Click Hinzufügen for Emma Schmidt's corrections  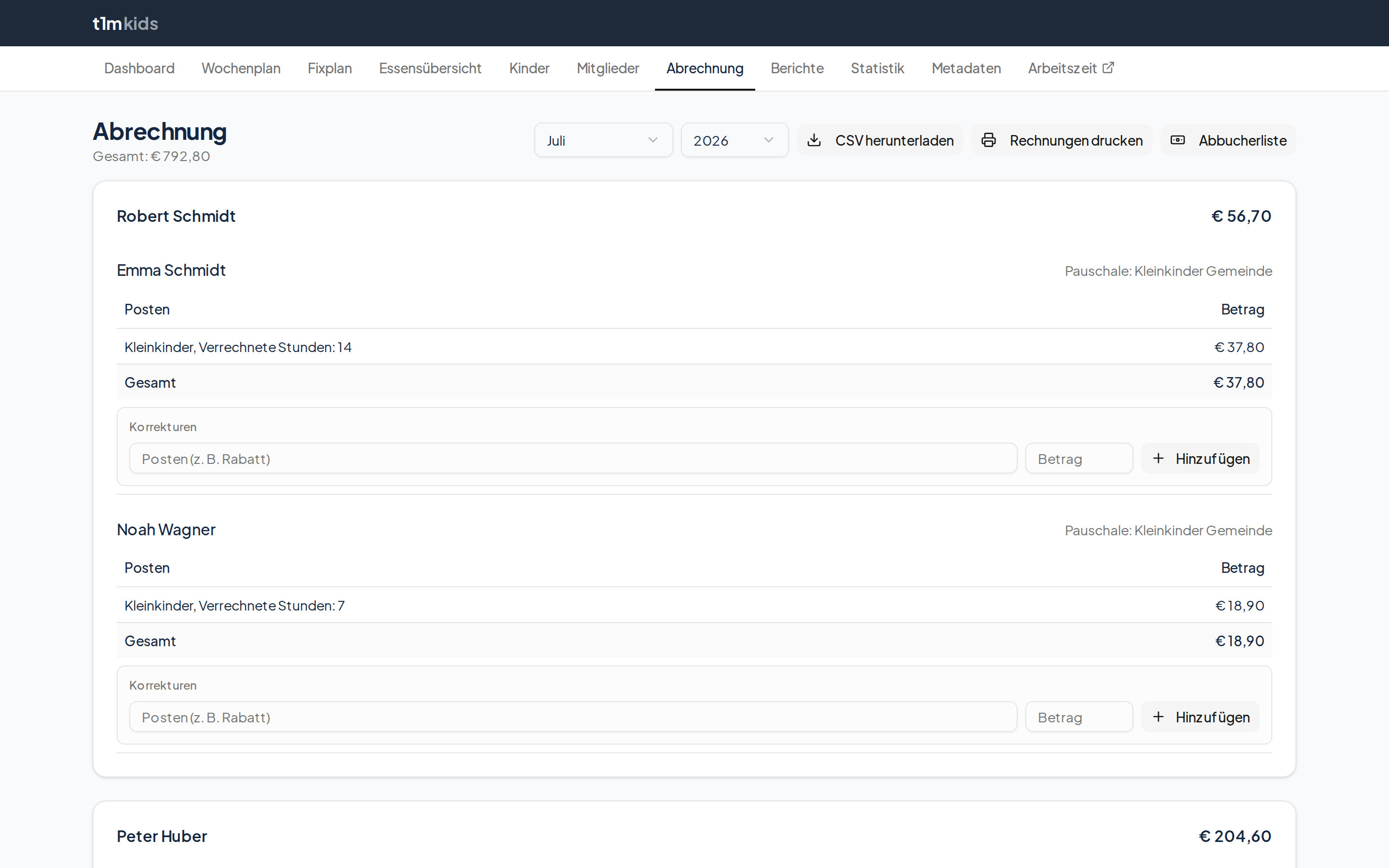coord(1200,458)
